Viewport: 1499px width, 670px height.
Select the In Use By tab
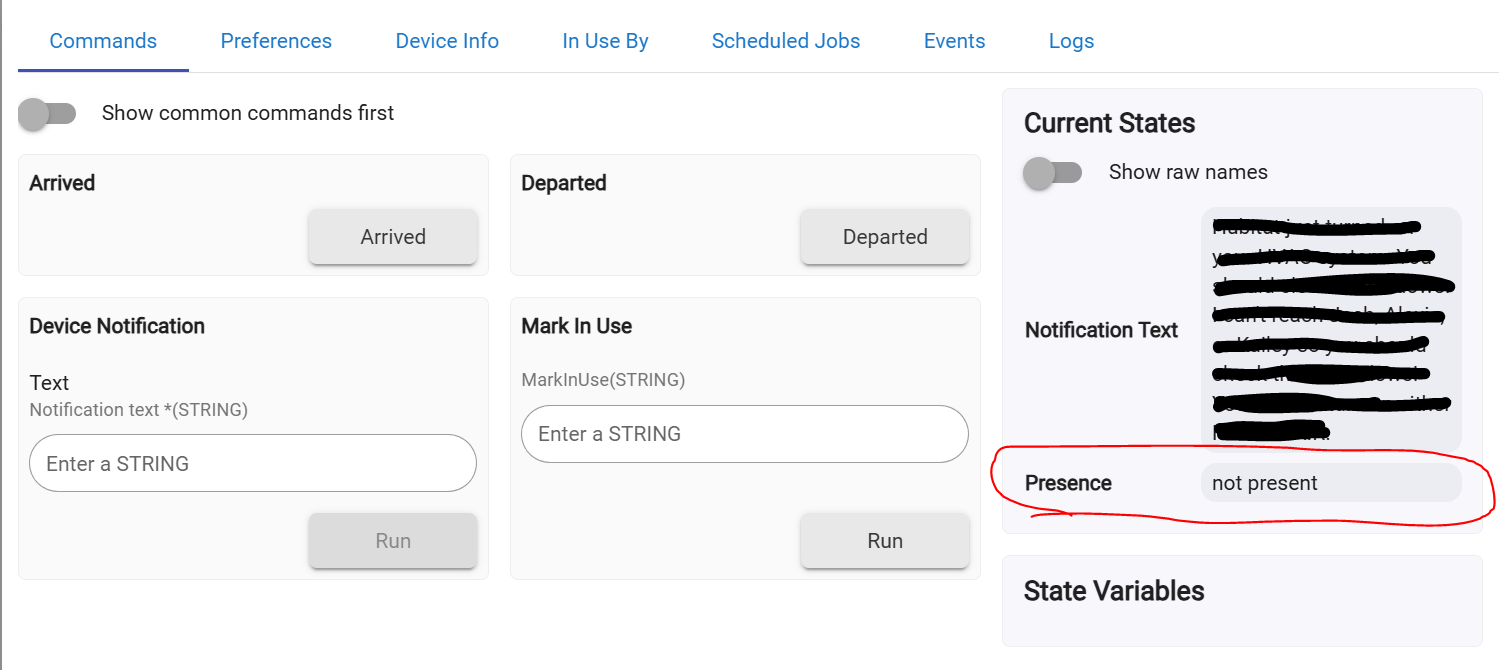[605, 41]
